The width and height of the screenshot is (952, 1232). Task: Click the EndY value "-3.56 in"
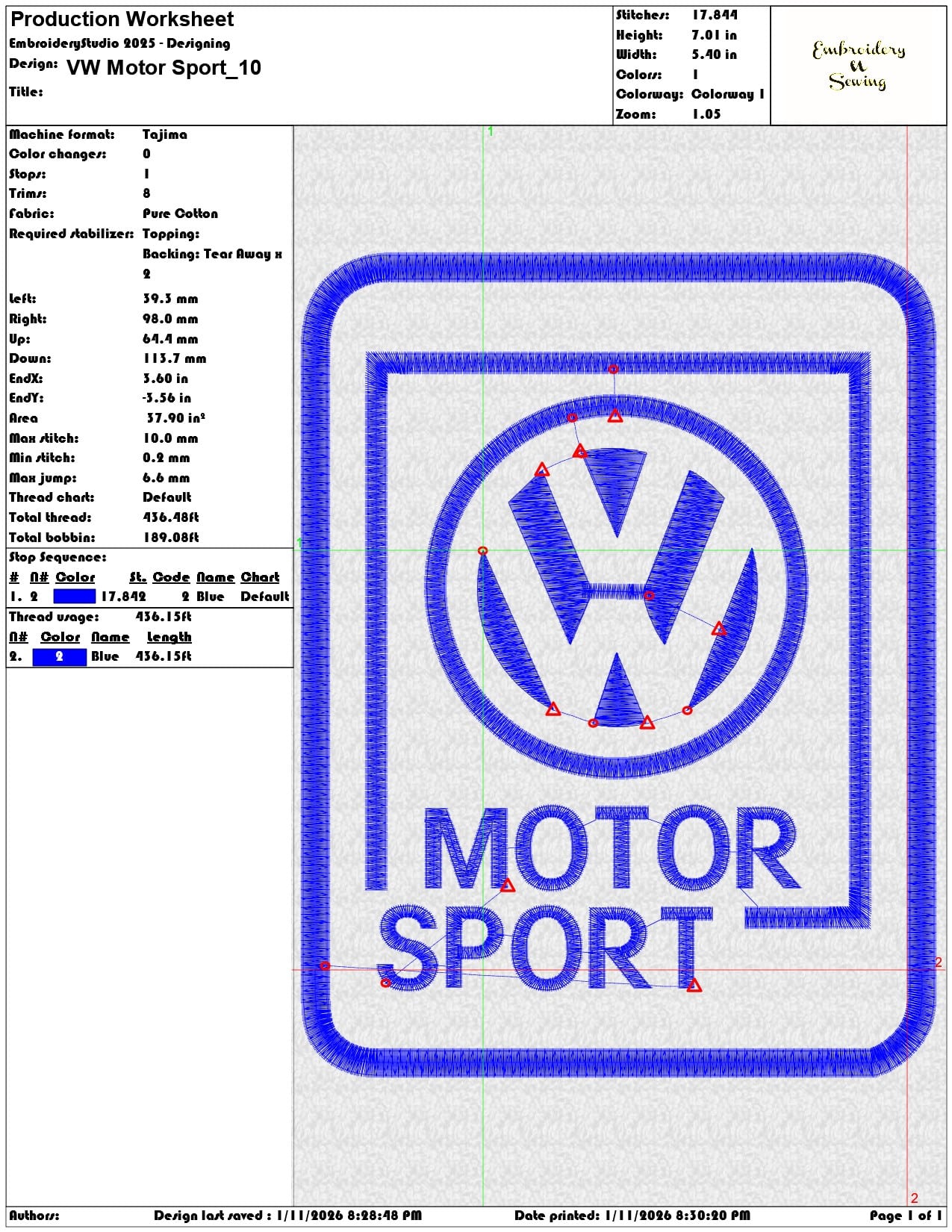(x=167, y=398)
